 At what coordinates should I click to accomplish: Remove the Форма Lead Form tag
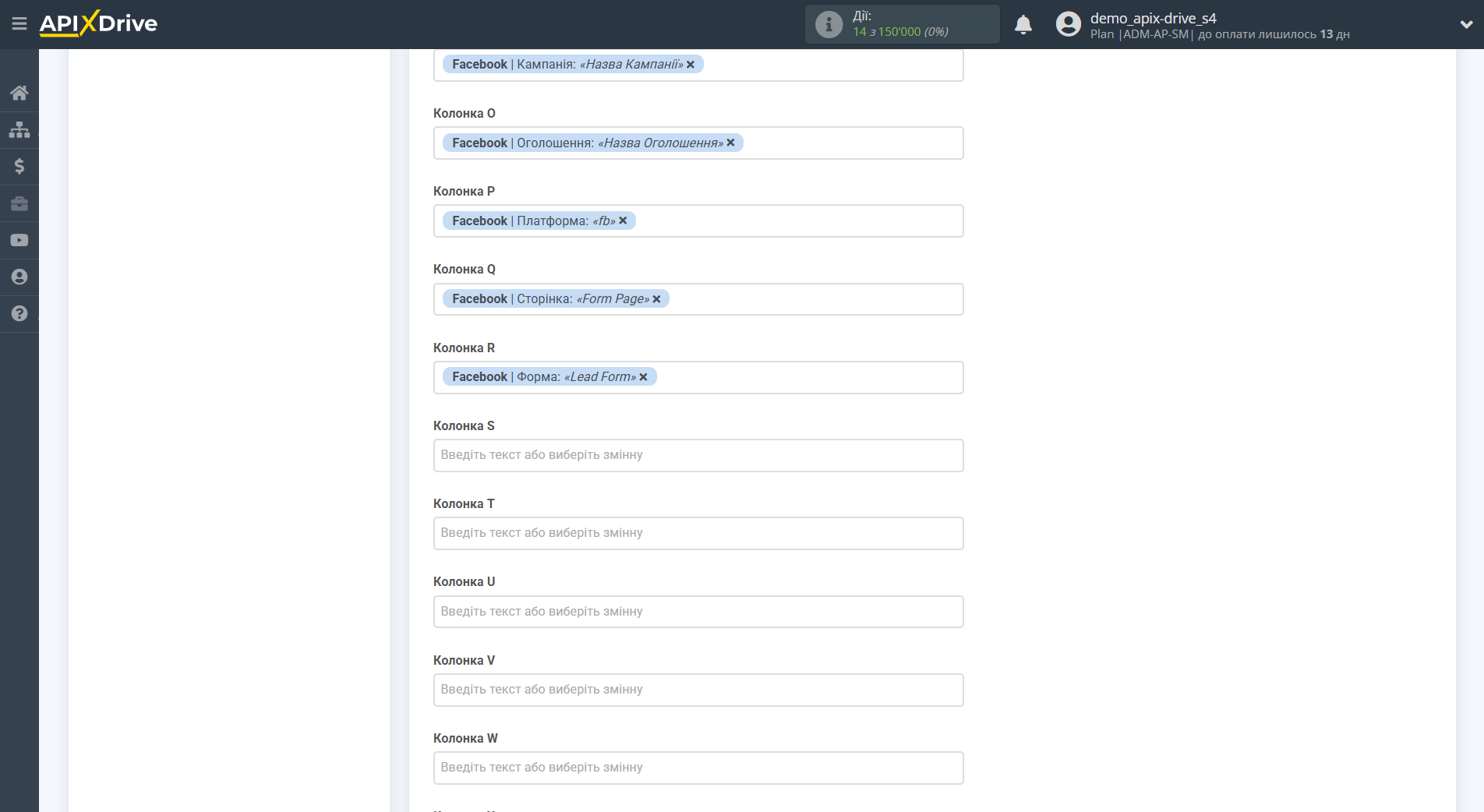643,377
